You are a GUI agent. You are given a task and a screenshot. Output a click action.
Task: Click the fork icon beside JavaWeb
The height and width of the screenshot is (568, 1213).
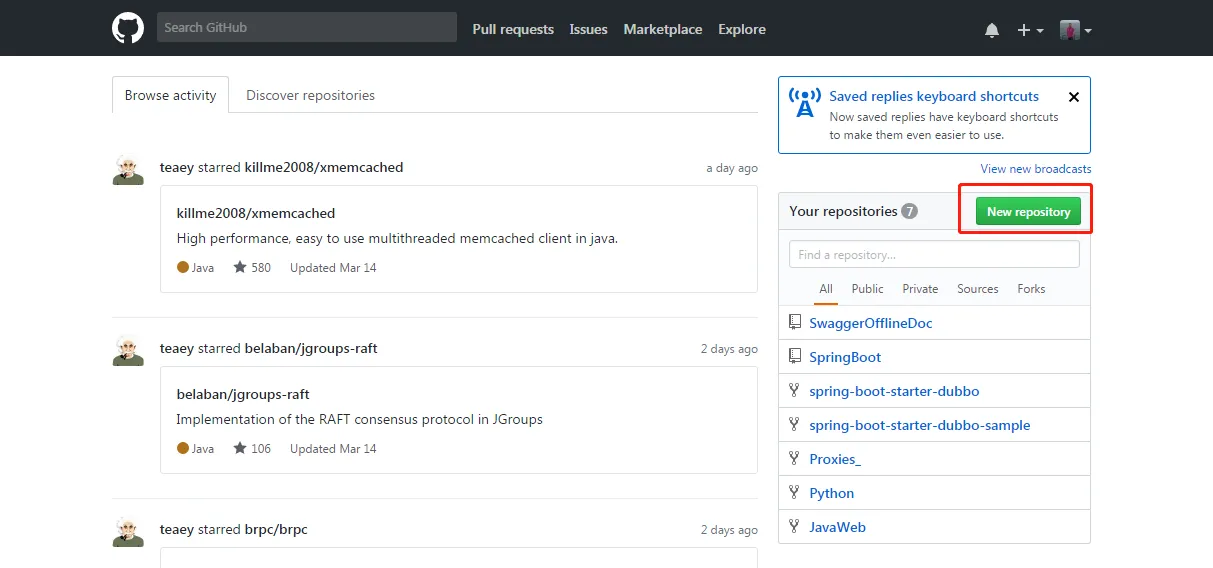click(795, 527)
